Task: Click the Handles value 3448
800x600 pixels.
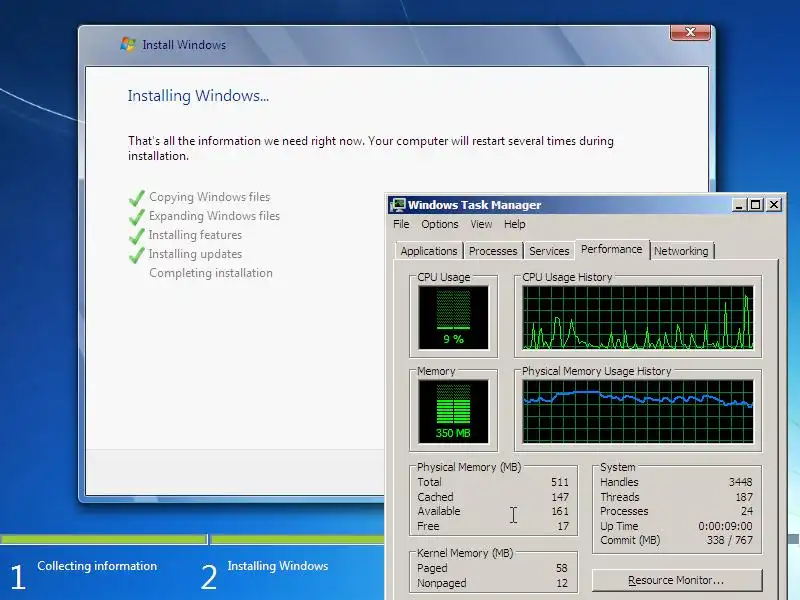Action: pos(740,482)
